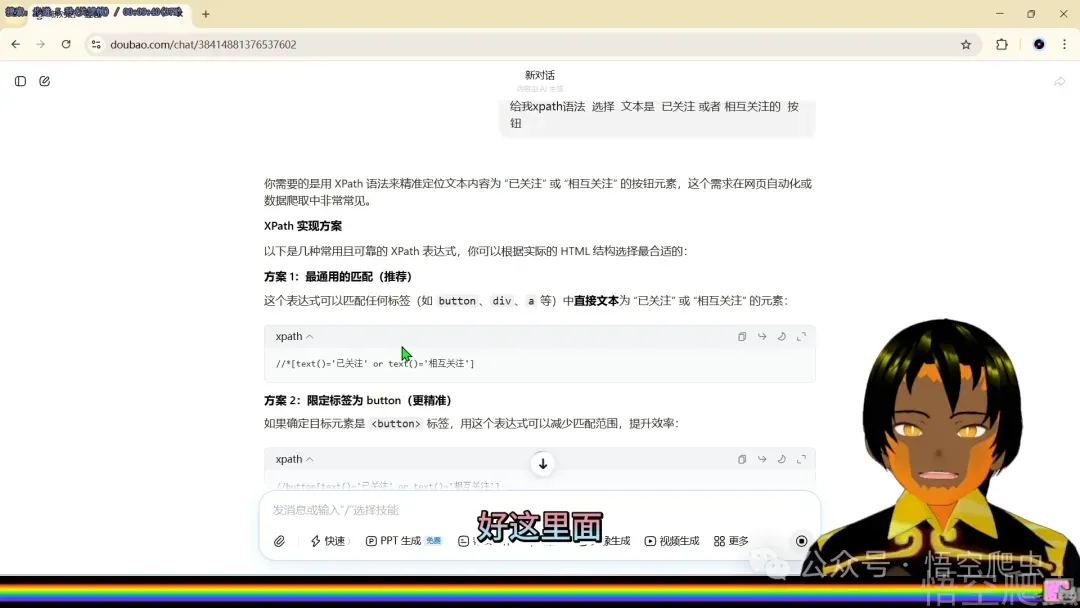Attach a file with the paperclip icon
The height and width of the screenshot is (608, 1080).
click(x=279, y=540)
